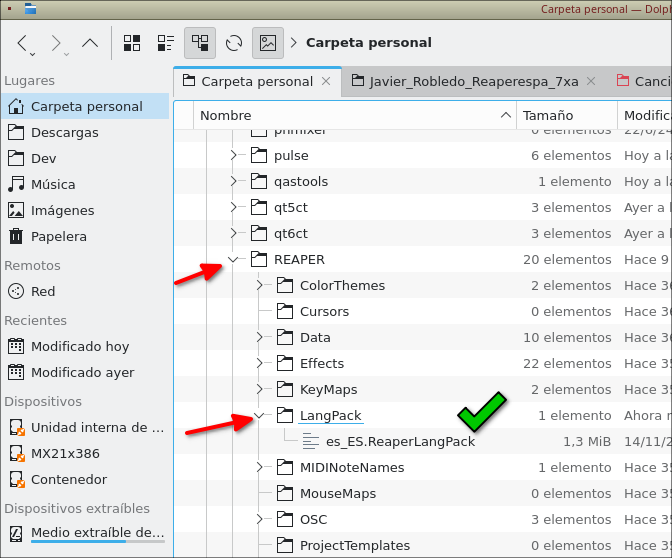Expand the qt5ct folder
This screenshot has width=672, height=558.
(x=233, y=207)
